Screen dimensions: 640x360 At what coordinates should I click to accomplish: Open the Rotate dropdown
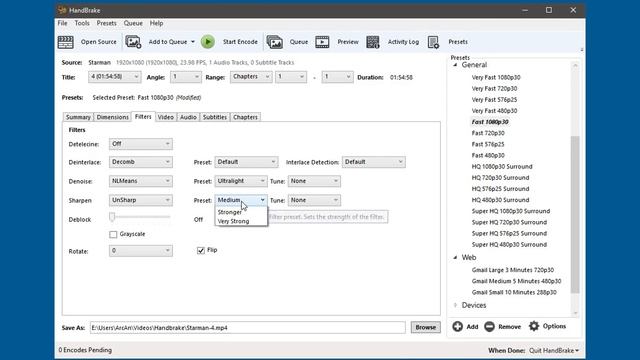click(140, 250)
